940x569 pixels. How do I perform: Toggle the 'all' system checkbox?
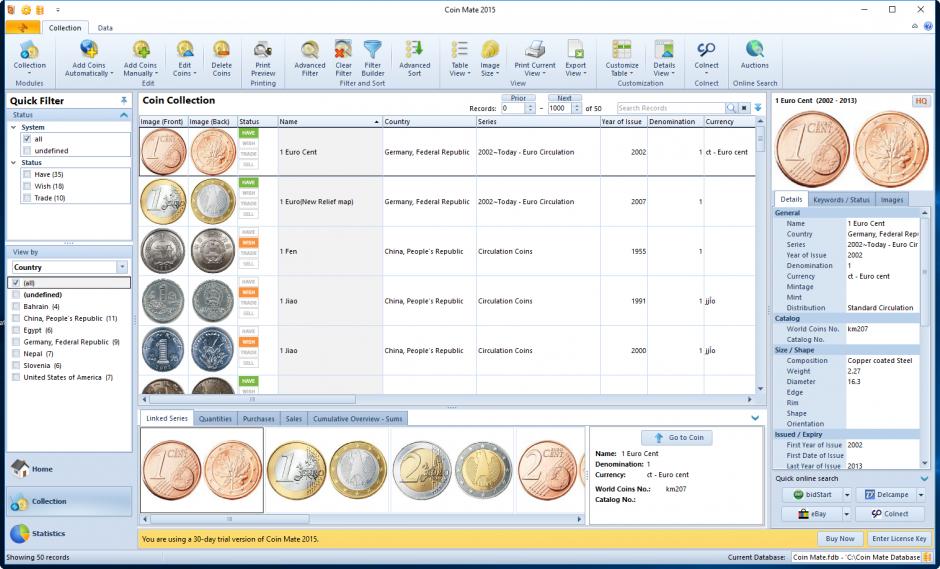coord(26,139)
